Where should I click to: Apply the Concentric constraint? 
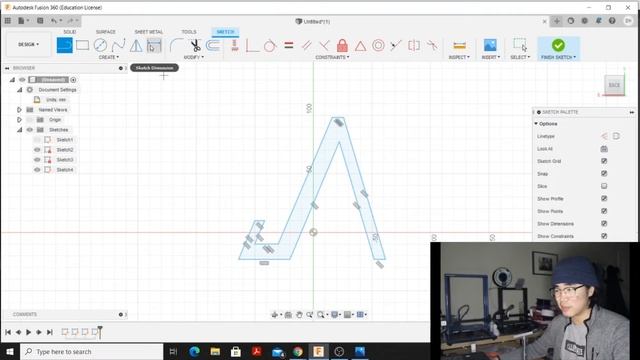pyautogui.click(x=378, y=45)
